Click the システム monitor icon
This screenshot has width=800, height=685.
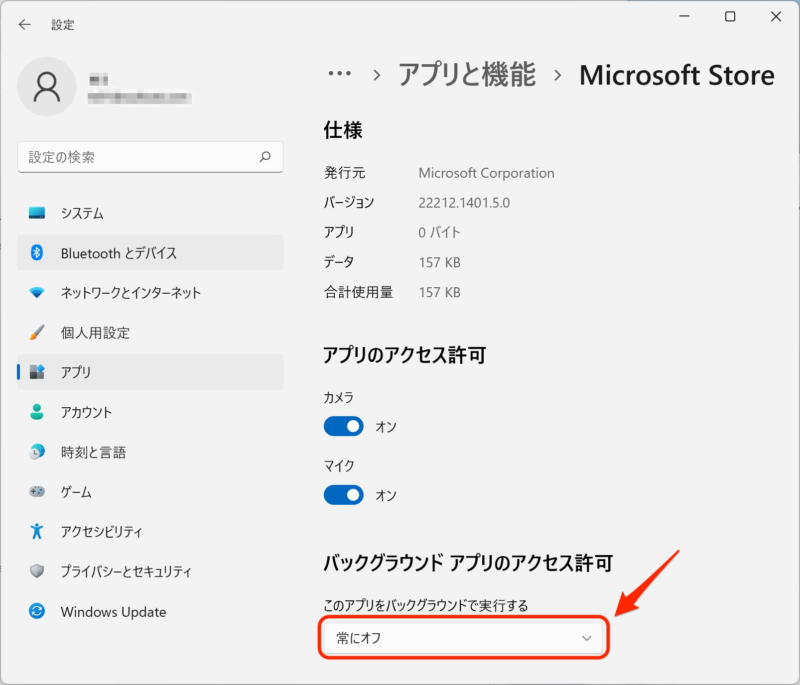click(x=37, y=213)
